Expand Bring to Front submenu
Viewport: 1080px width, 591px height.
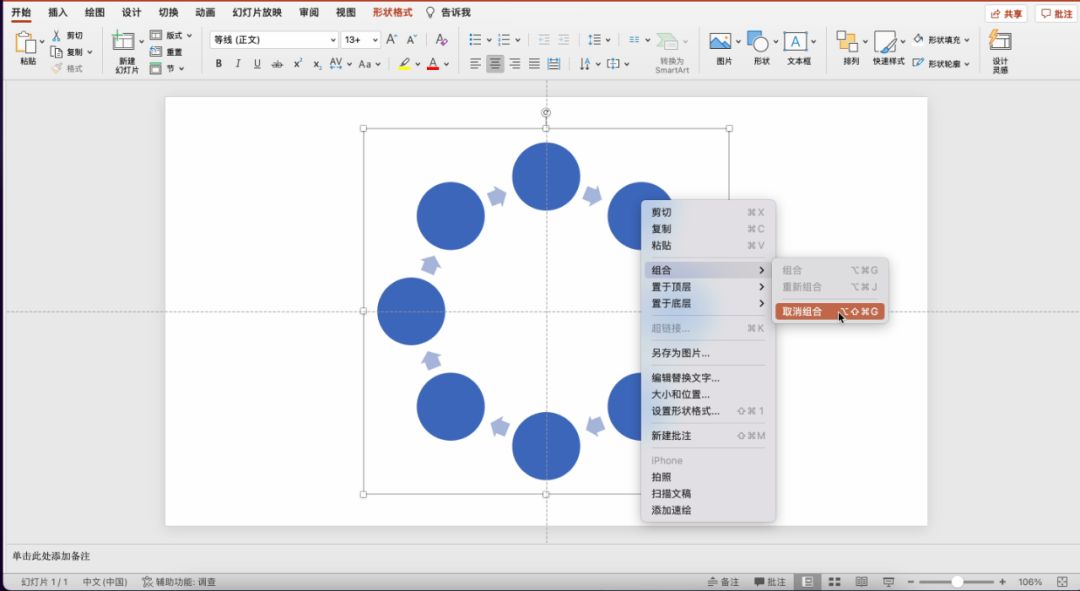pos(708,287)
